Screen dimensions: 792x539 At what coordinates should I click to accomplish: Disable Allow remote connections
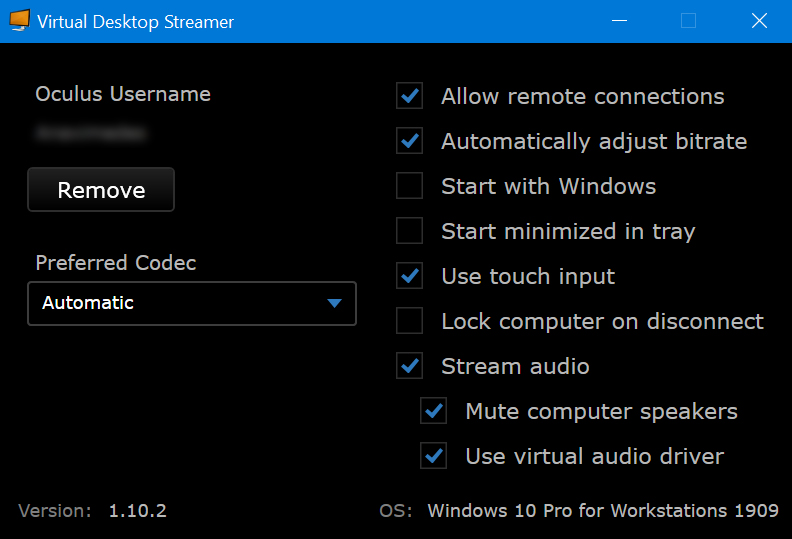coord(410,97)
